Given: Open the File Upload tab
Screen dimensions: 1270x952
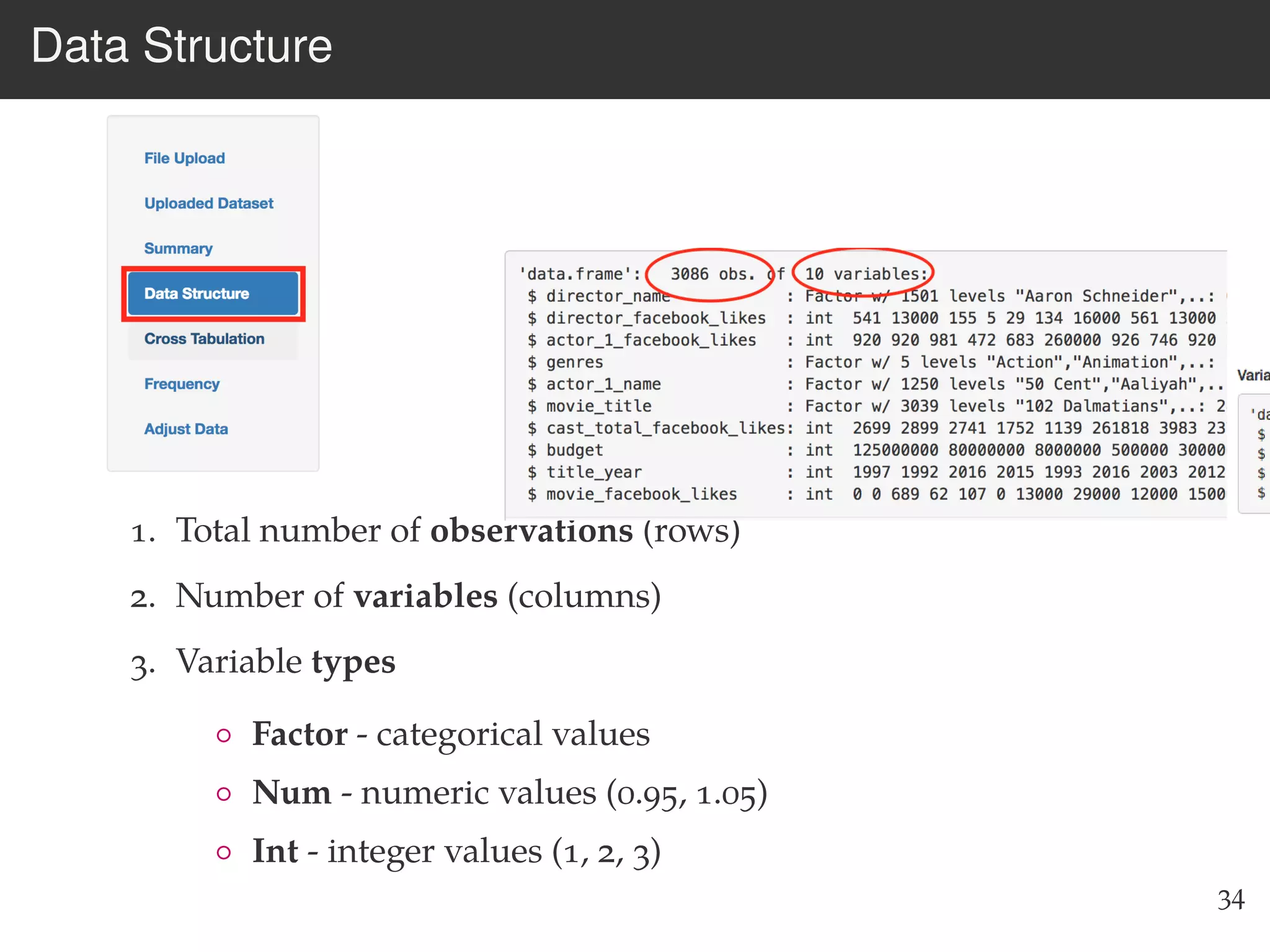Looking at the screenshot, I should [184, 158].
